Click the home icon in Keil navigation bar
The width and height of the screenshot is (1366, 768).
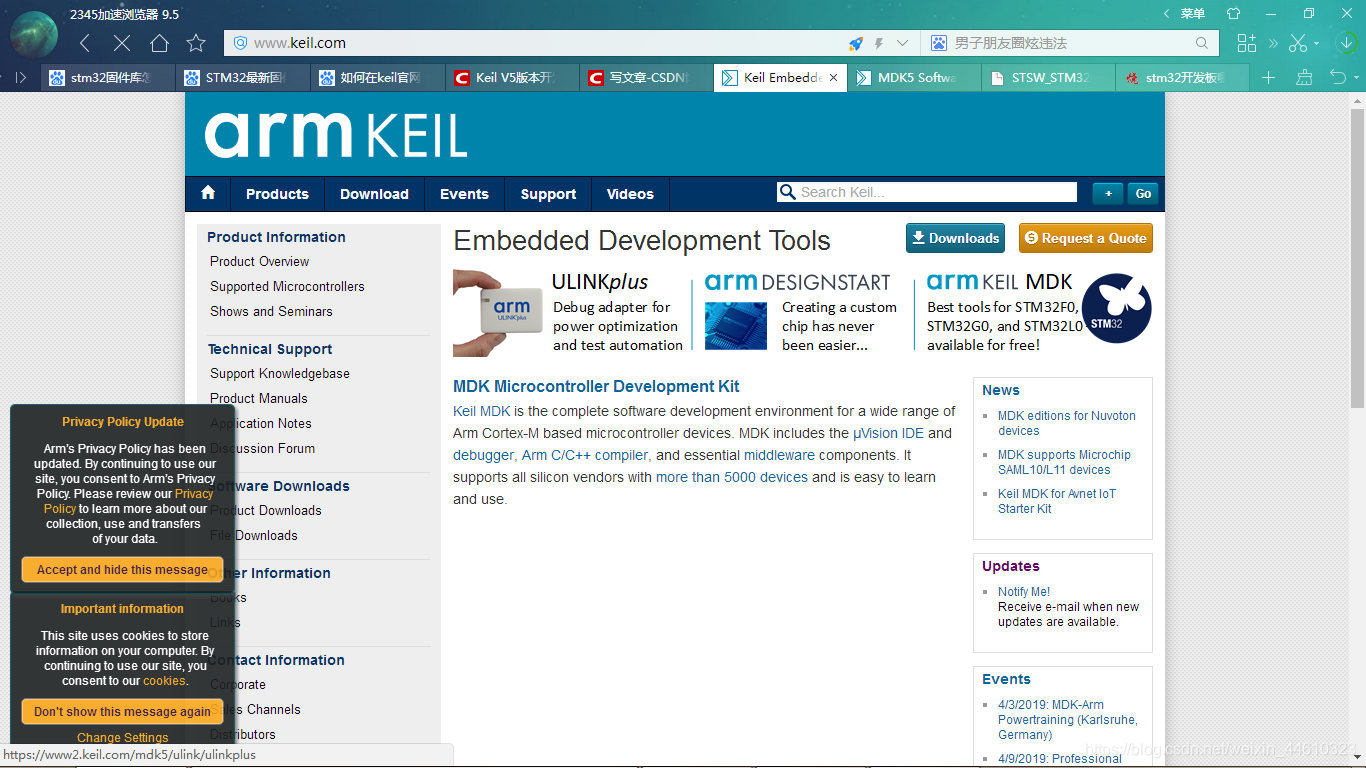click(208, 193)
